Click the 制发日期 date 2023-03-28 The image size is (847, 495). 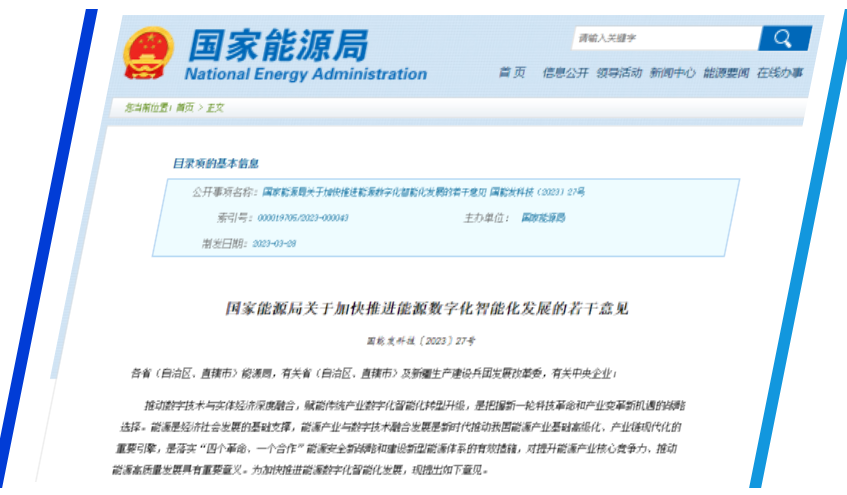(274, 244)
